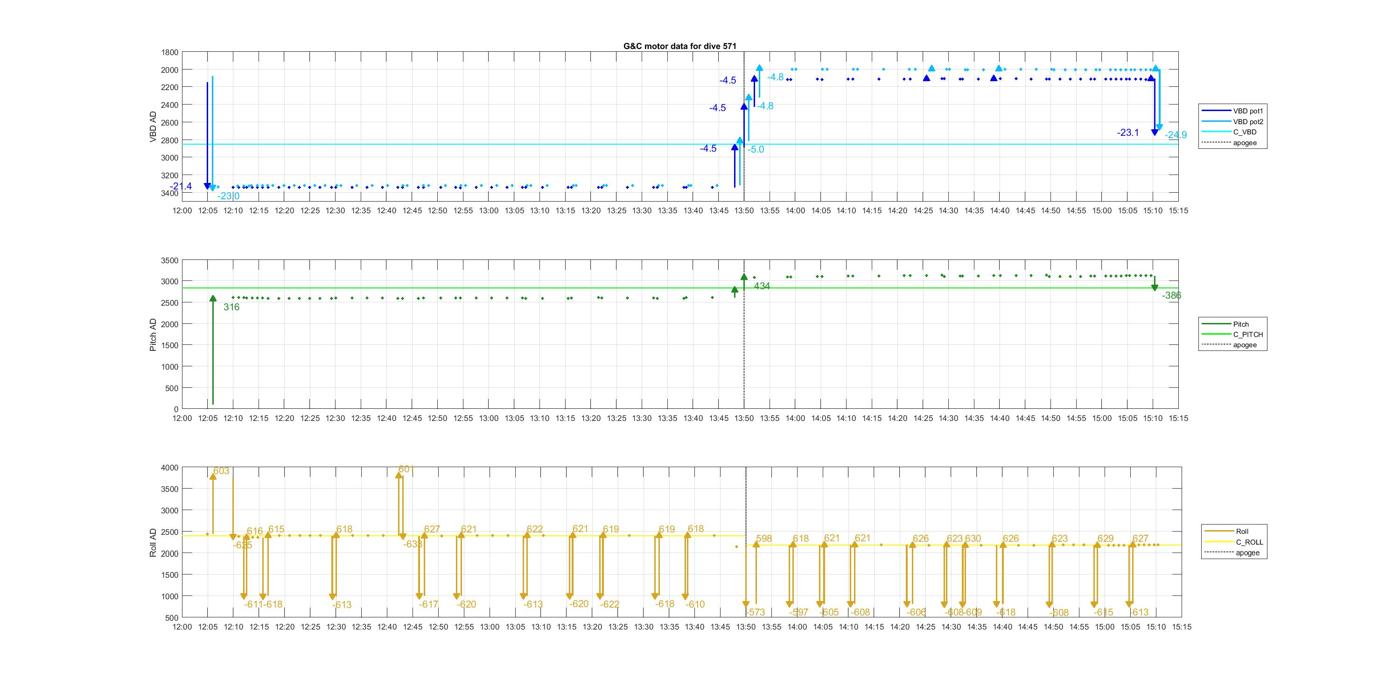1400x693 pixels.
Task: Click the '14:30' tick on Pitch plot x-axis
Action: (949, 418)
